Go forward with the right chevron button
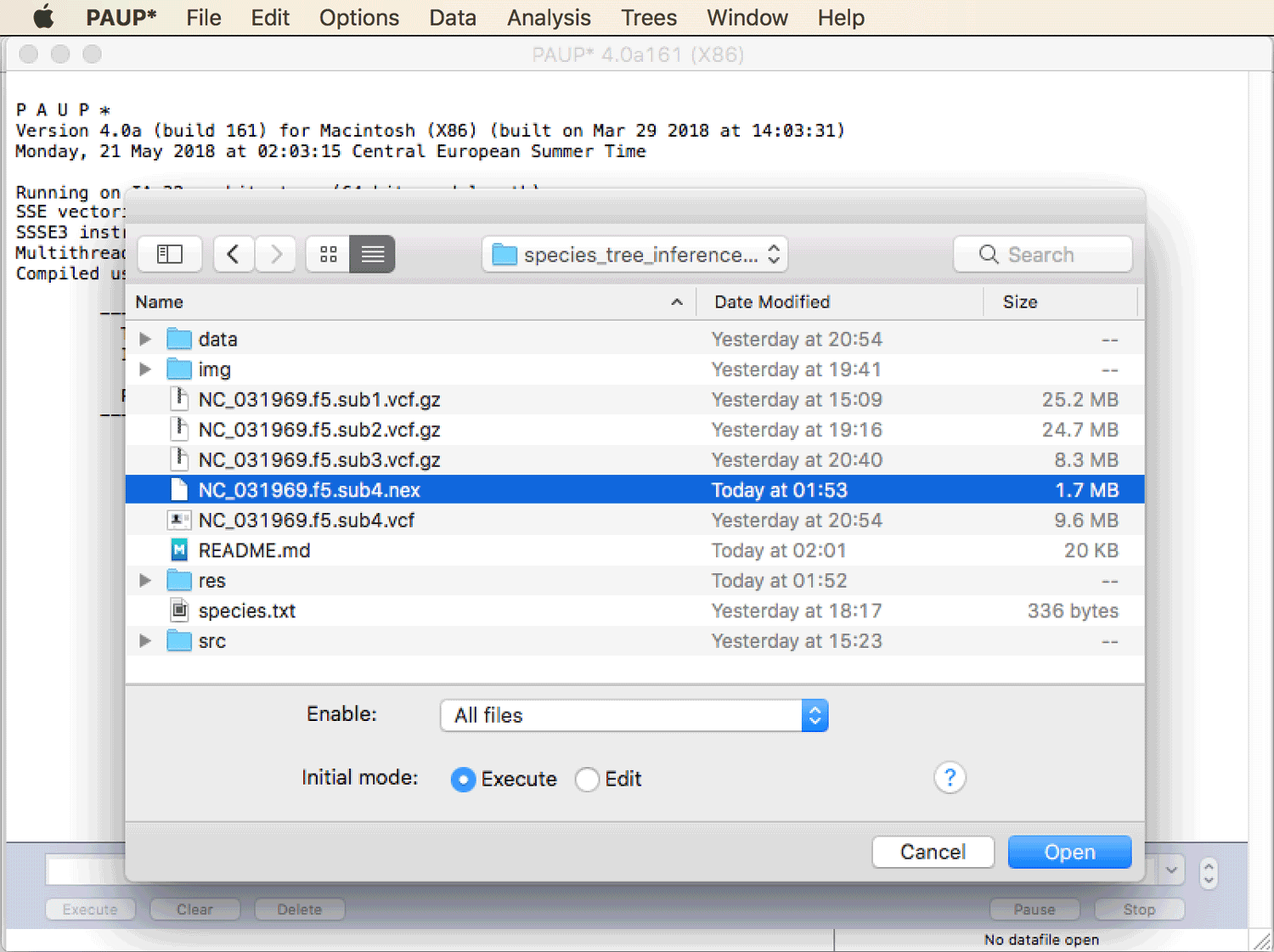The height and width of the screenshot is (952, 1274). tap(275, 254)
